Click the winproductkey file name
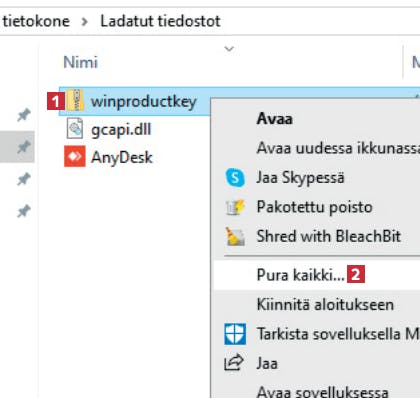Image resolution: width=420 pixels, height=398 pixels. [143, 101]
